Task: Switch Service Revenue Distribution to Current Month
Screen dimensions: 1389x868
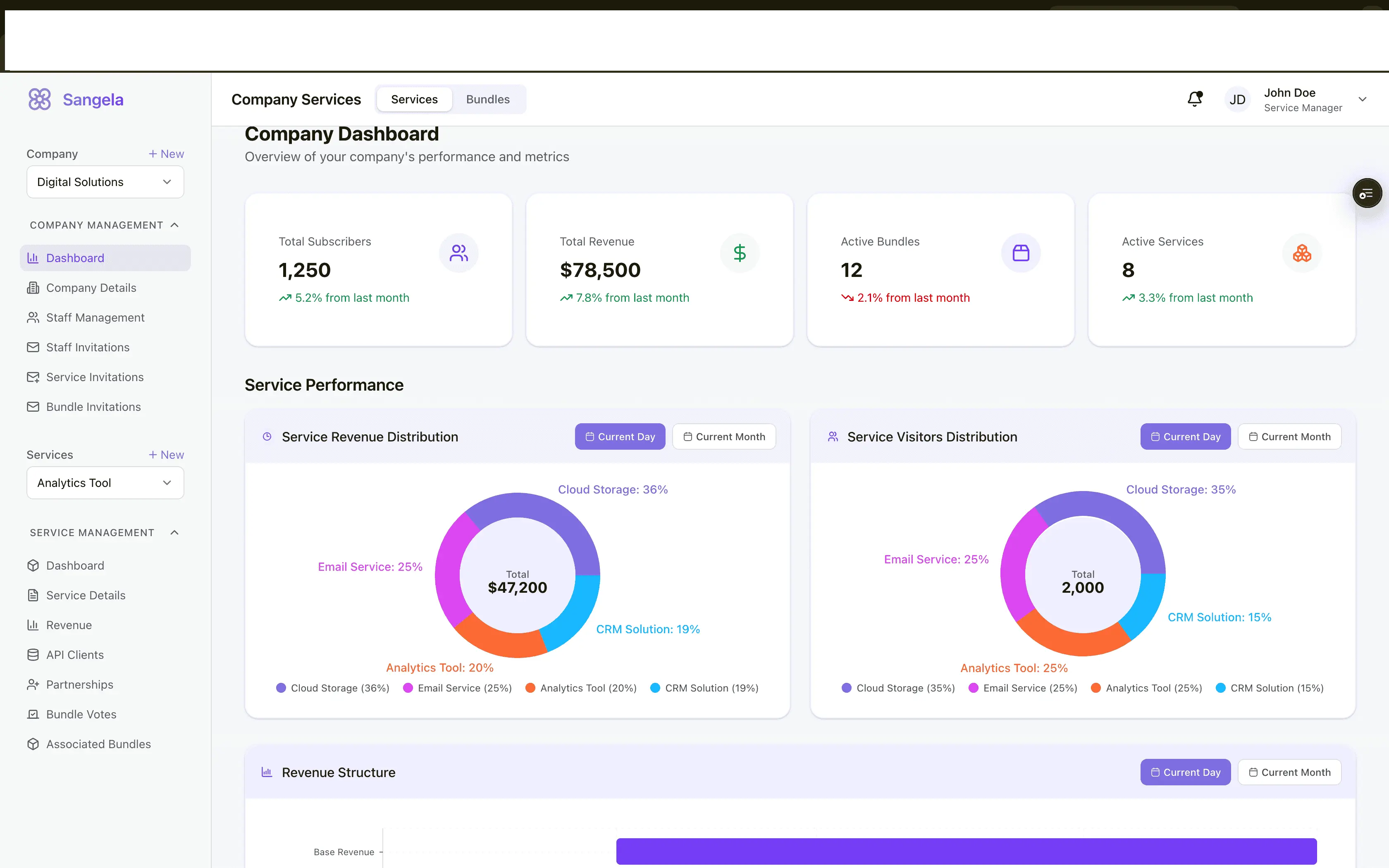Action: coord(724,437)
